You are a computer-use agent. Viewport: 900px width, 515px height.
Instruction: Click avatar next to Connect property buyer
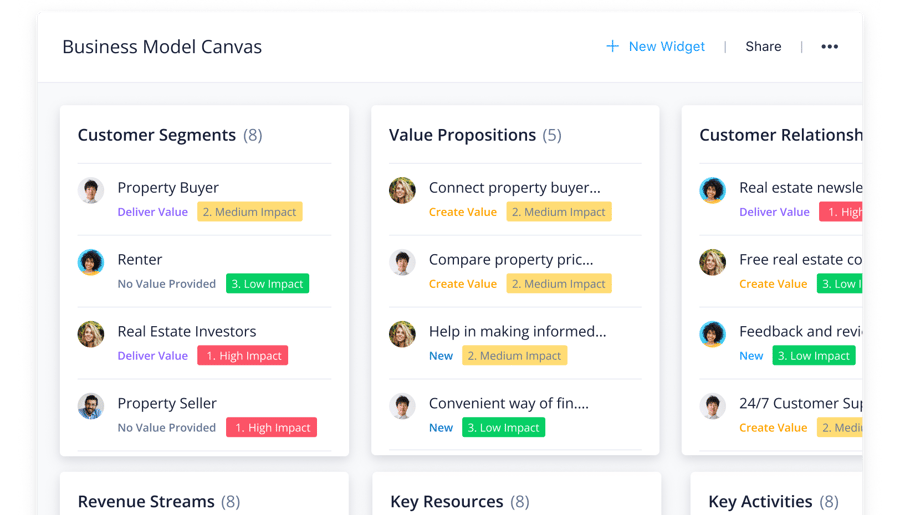click(402, 191)
